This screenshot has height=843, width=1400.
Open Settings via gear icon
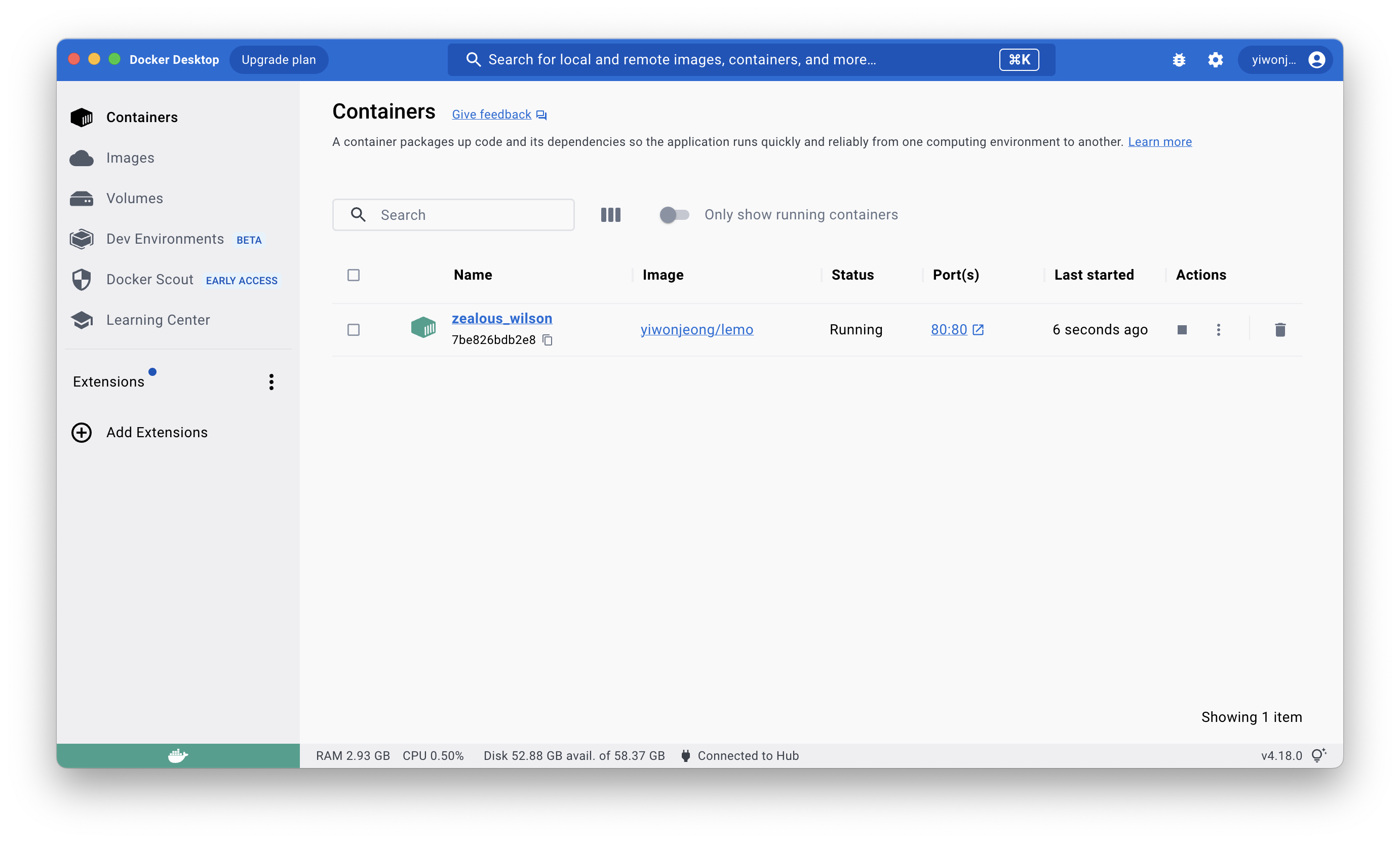1215,60
